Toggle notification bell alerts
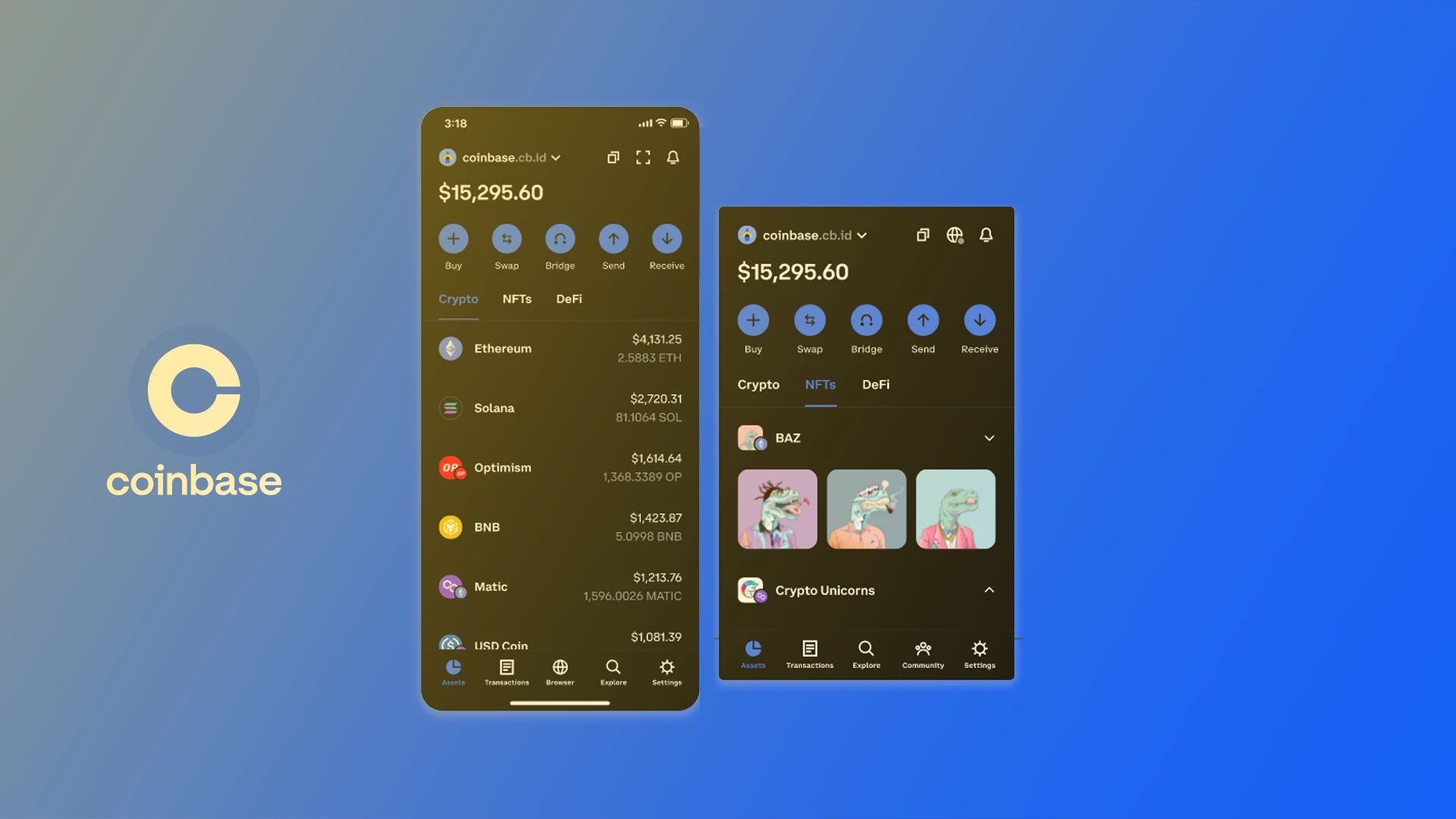1456x819 pixels. coord(675,157)
